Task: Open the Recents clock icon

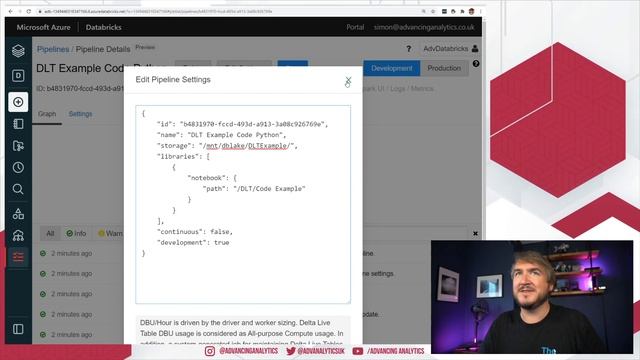Action: click(18, 167)
